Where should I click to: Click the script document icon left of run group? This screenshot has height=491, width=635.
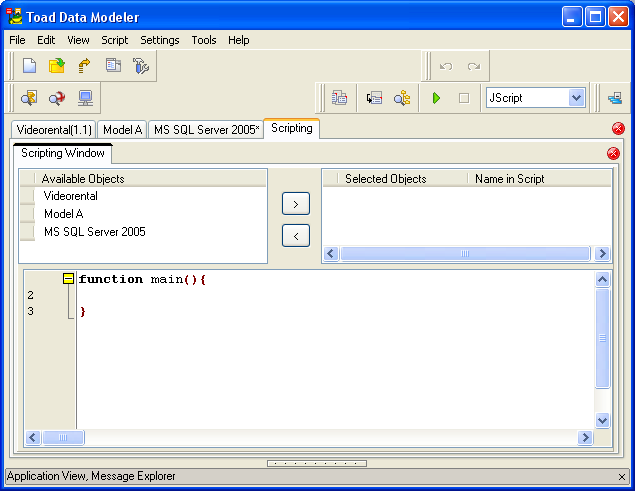coord(339,98)
